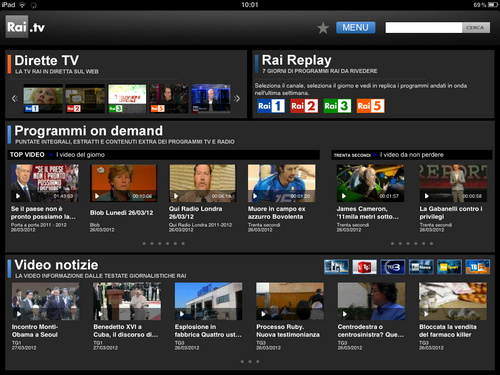Play Blob Lunedì 26/03/12 video
This screenshot has height=375, width=500.
124,183
